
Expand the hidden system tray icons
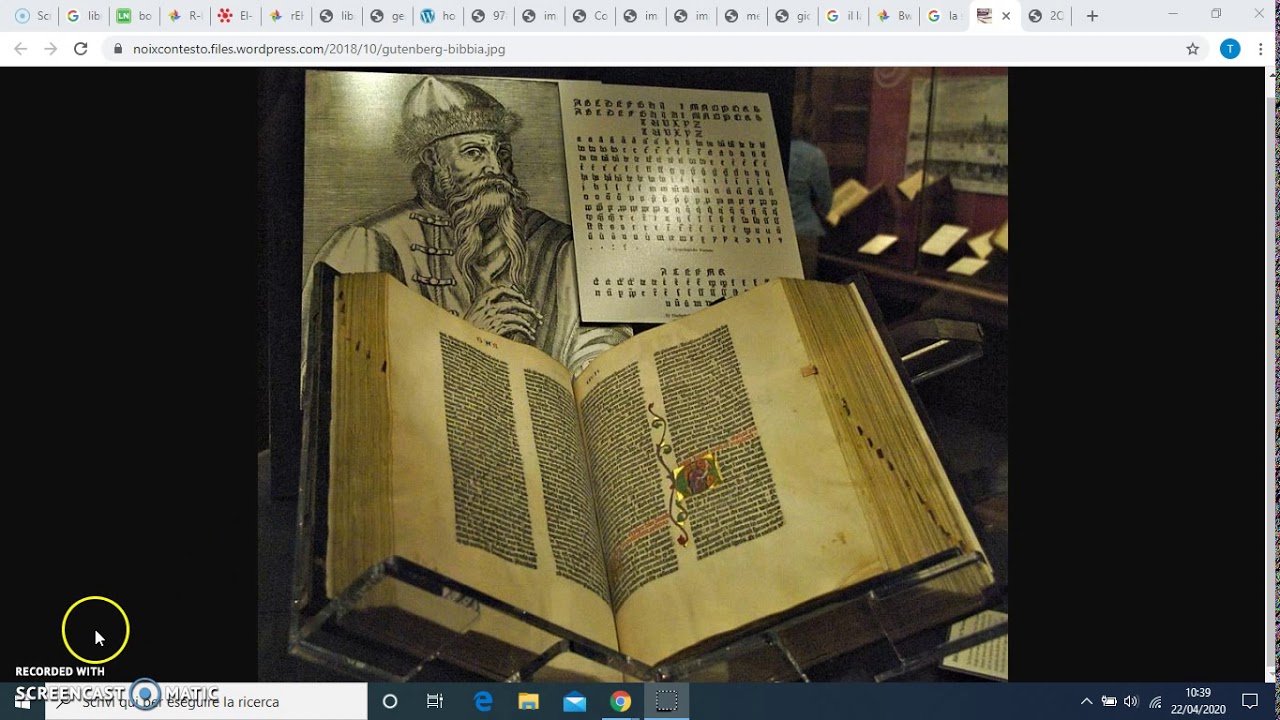(1086, 701)
